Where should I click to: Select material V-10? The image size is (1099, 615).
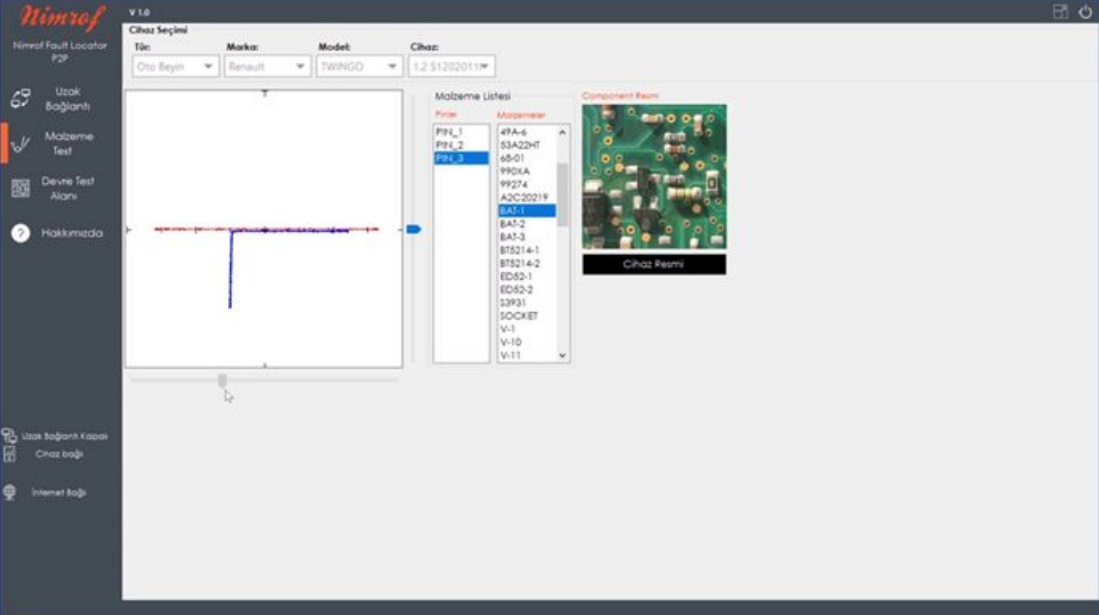click(x=527, y=342)
